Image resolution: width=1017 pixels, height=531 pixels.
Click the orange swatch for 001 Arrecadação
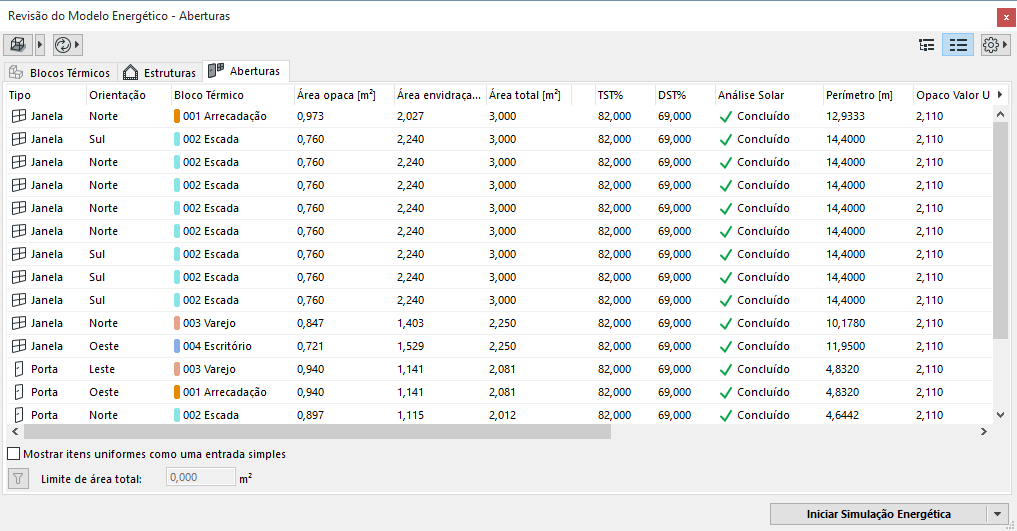point(177,116)
